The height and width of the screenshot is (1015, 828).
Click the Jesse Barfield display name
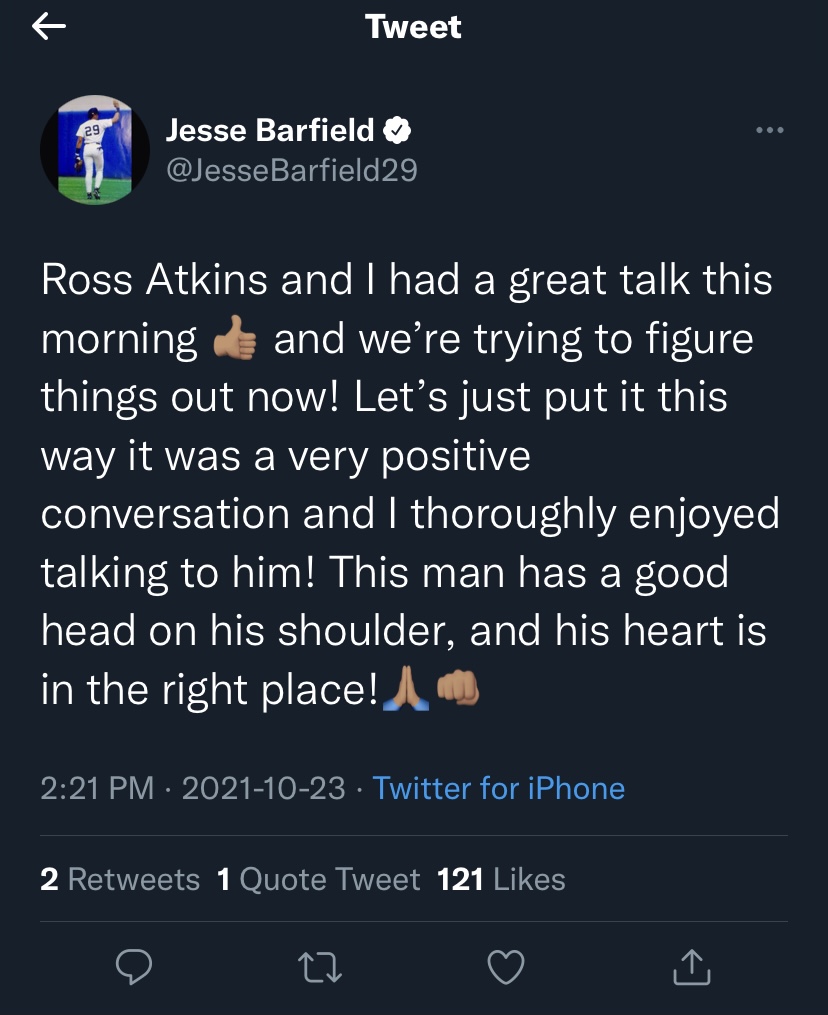pyautogui.click(x=270, y=130)
